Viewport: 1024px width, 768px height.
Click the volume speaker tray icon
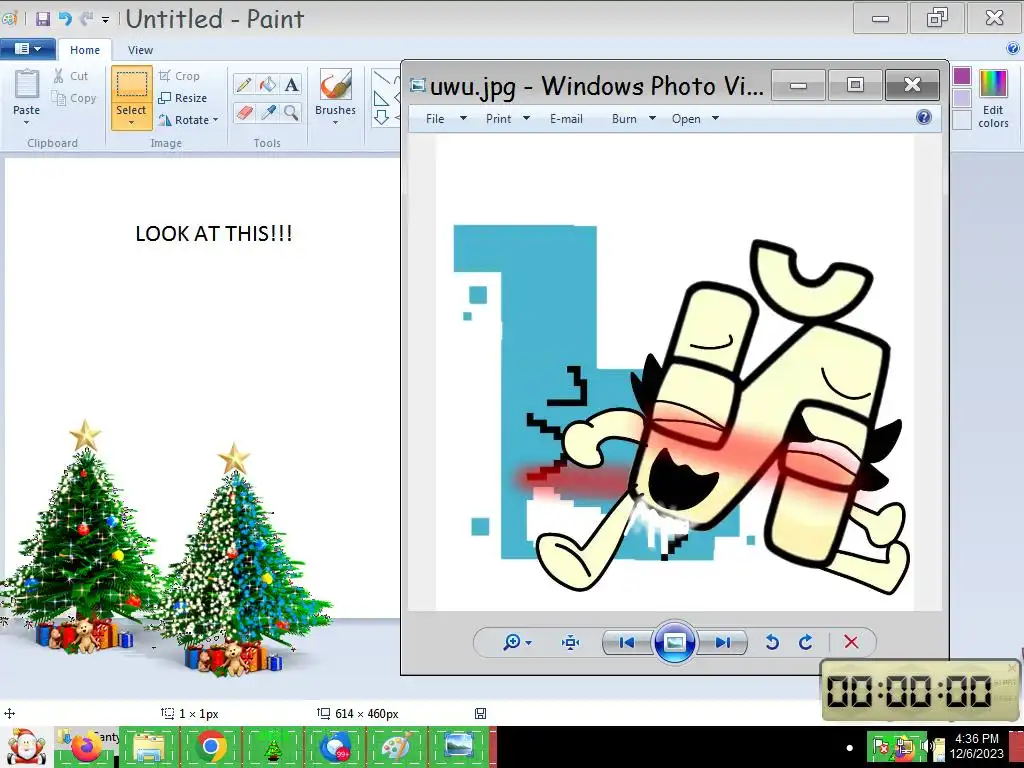926,746
